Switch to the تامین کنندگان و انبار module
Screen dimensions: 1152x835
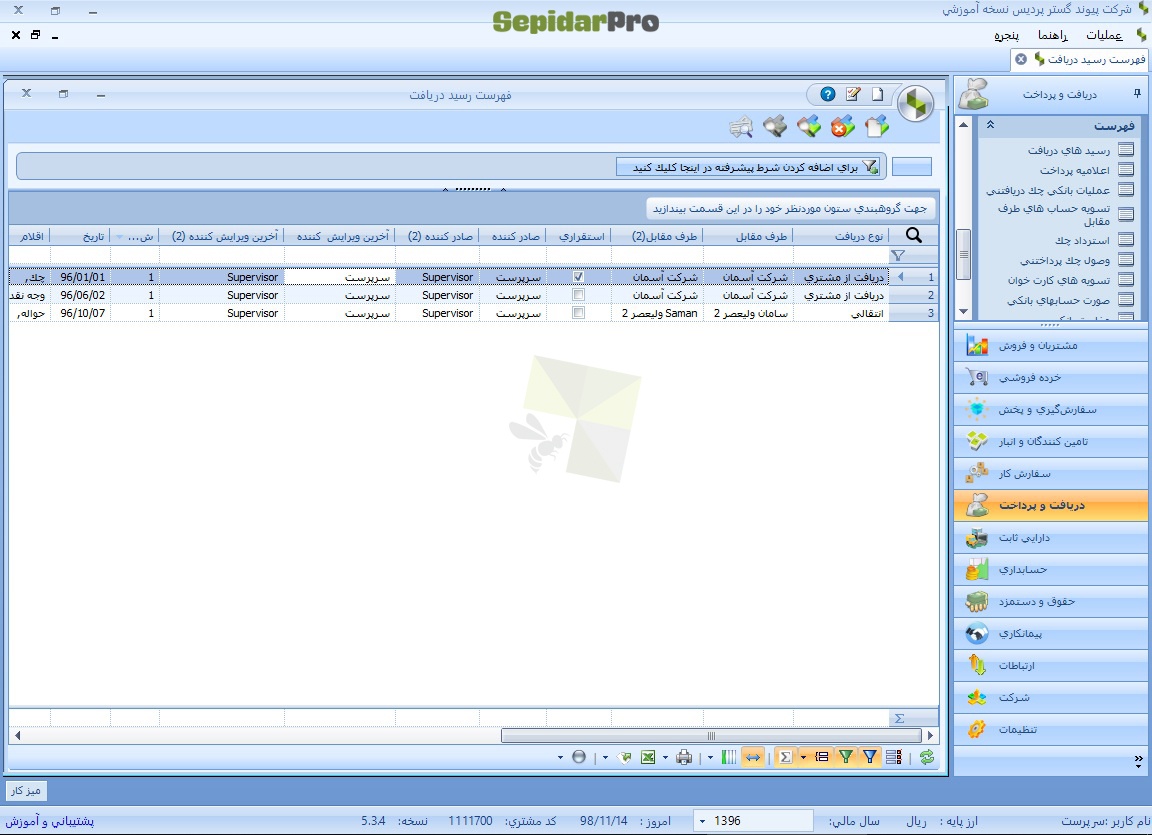click(x=1051, y=441)
